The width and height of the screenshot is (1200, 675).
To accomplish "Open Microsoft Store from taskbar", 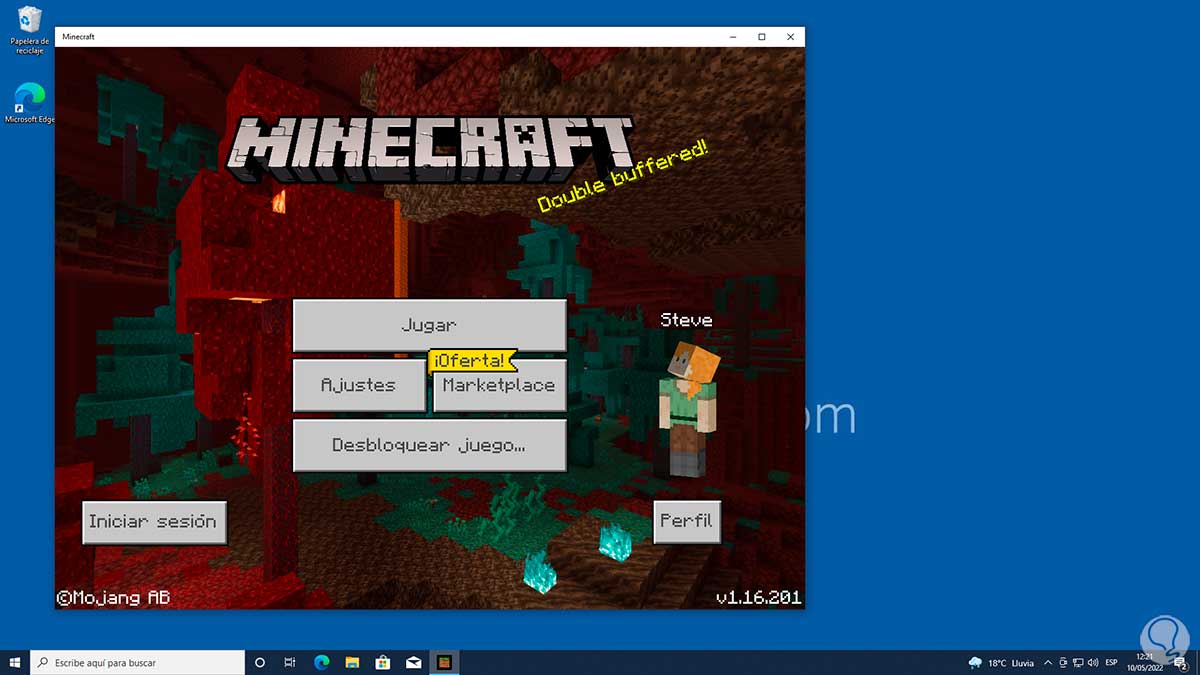I will pyautogui.click(x=383, y=662).
